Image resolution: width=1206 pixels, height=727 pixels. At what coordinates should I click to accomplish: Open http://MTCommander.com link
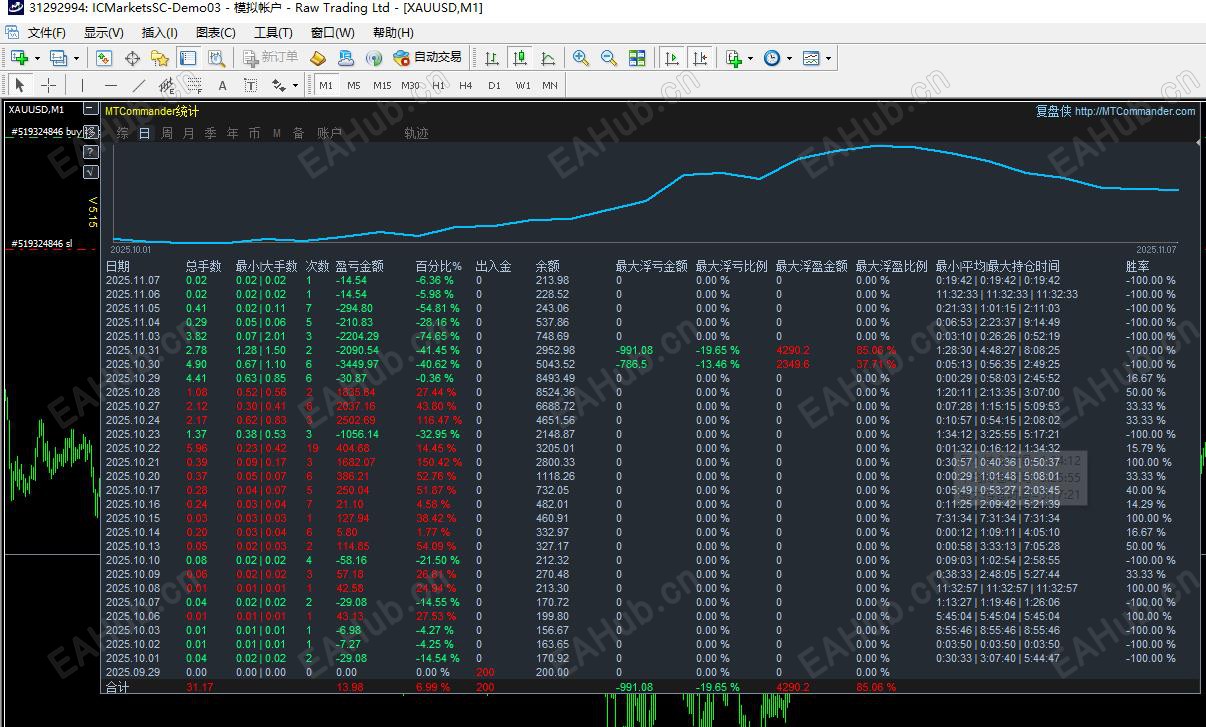(x=1135, y=111)
